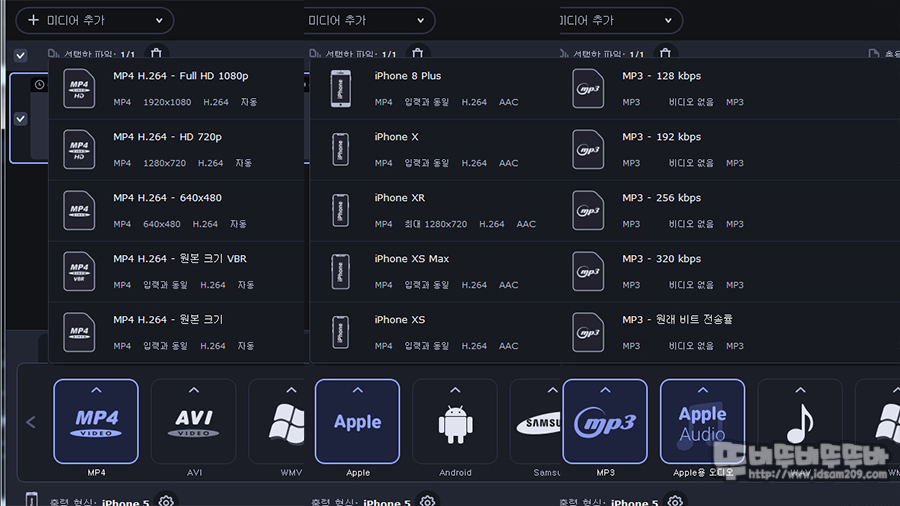Open output settings gear in left panel
Image resolution: width=900 pixels, height=506 pixels.
click(x=166, y=501)
